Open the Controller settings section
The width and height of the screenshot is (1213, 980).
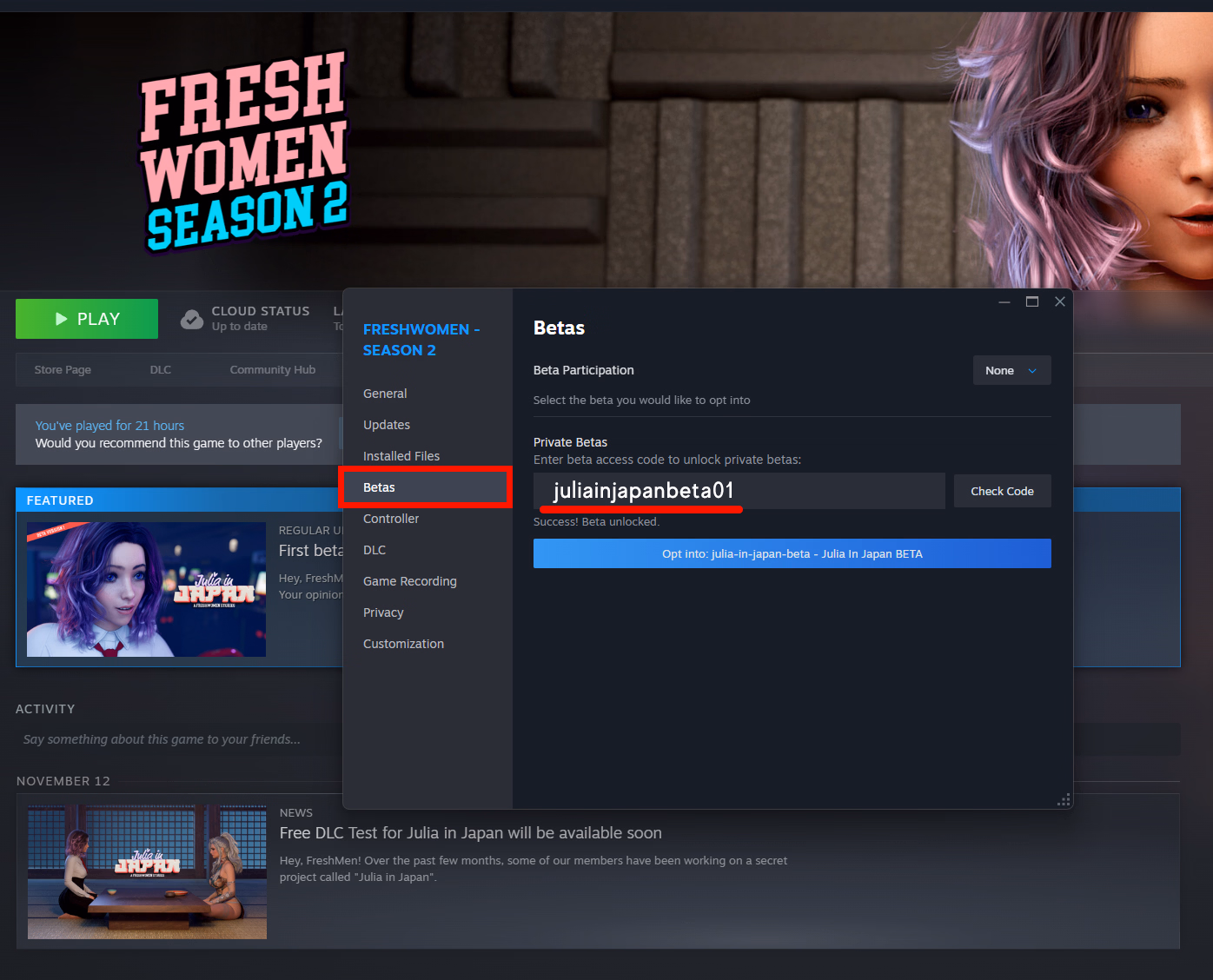(x=391, y=519)
